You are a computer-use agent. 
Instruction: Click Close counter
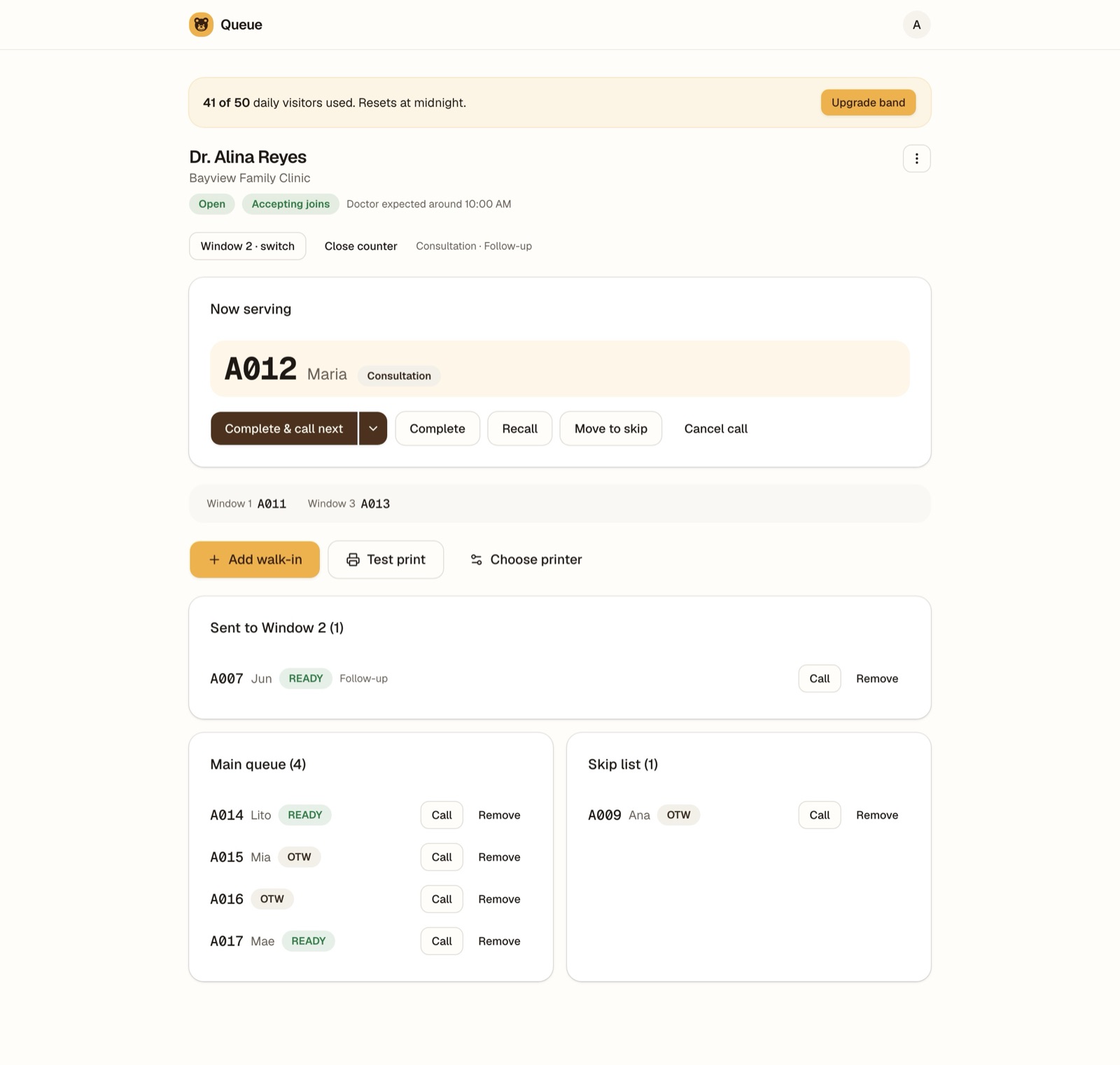pyautogui.click(x=360, y=246)
